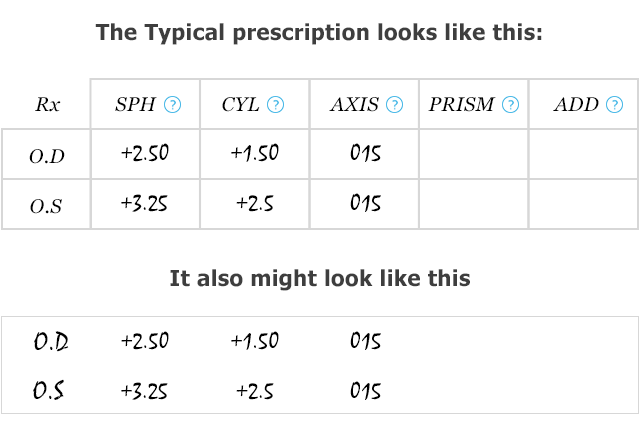Click the O.D CYL cell showing +1.50
Screen dimensions: 640x437
tap(255, 154)
